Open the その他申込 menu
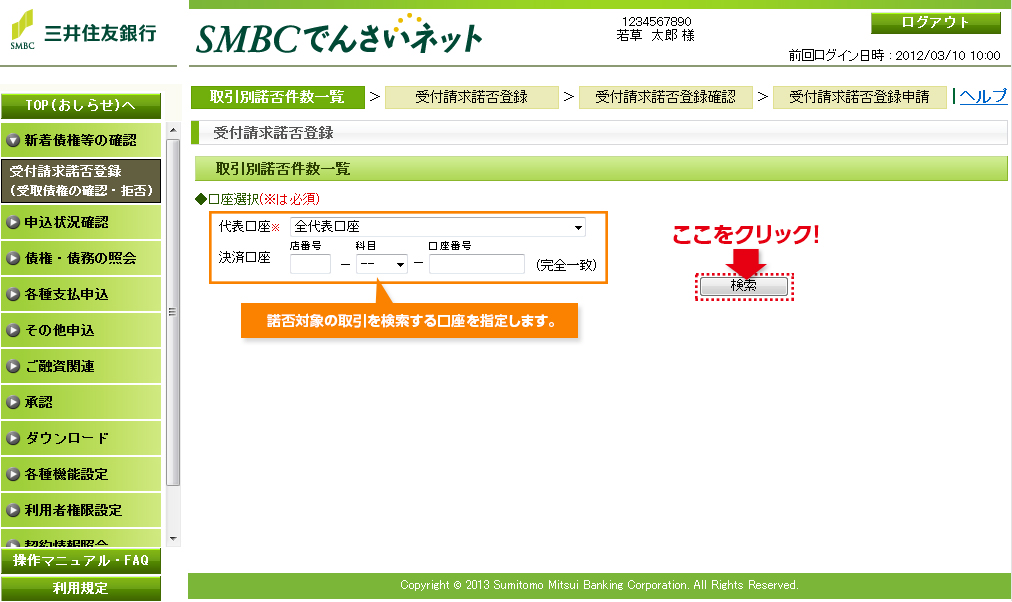Screen dimensions: 1012x602 point(81,330)
